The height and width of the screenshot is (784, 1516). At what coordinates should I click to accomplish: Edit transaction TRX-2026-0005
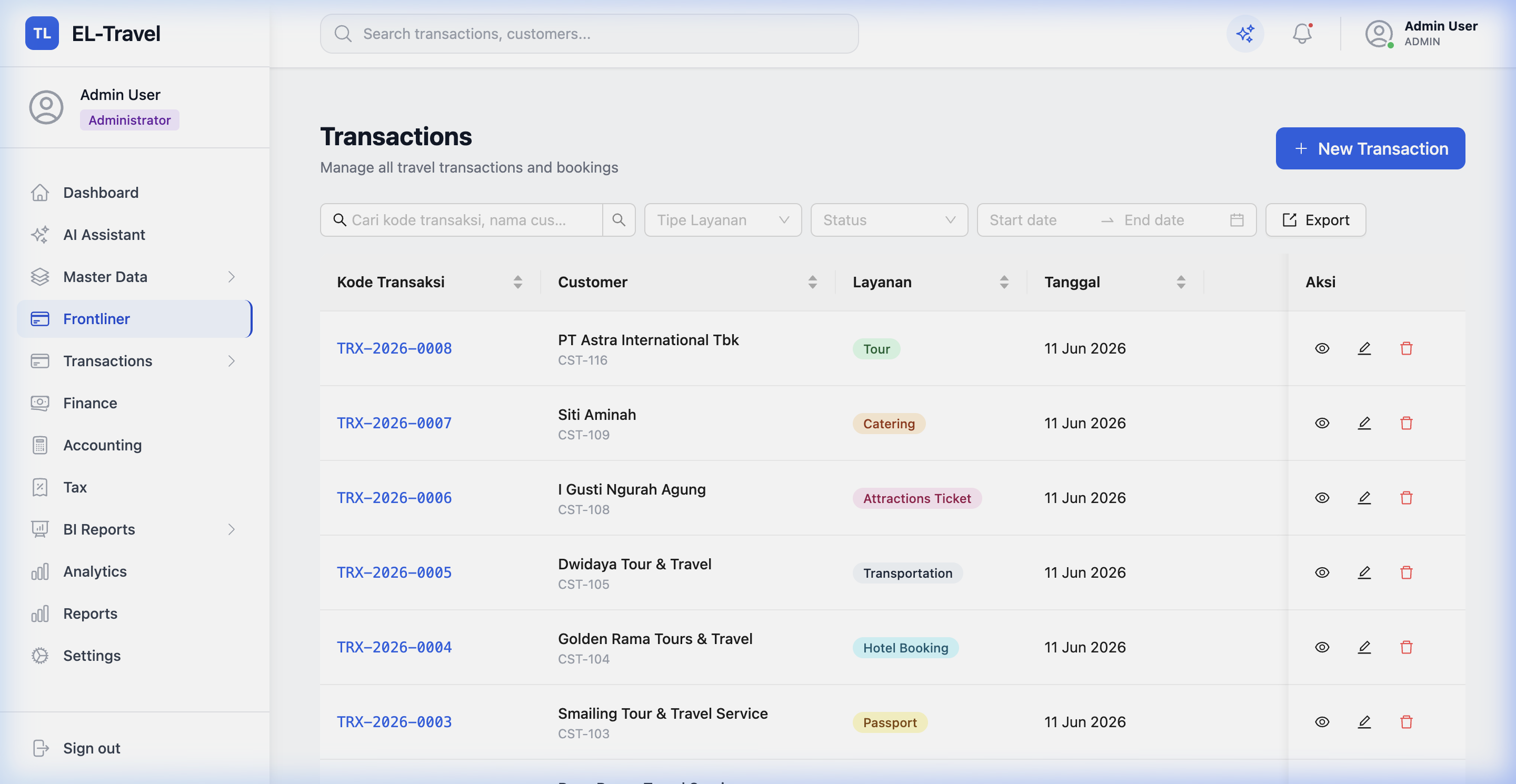pos(1364,572)
